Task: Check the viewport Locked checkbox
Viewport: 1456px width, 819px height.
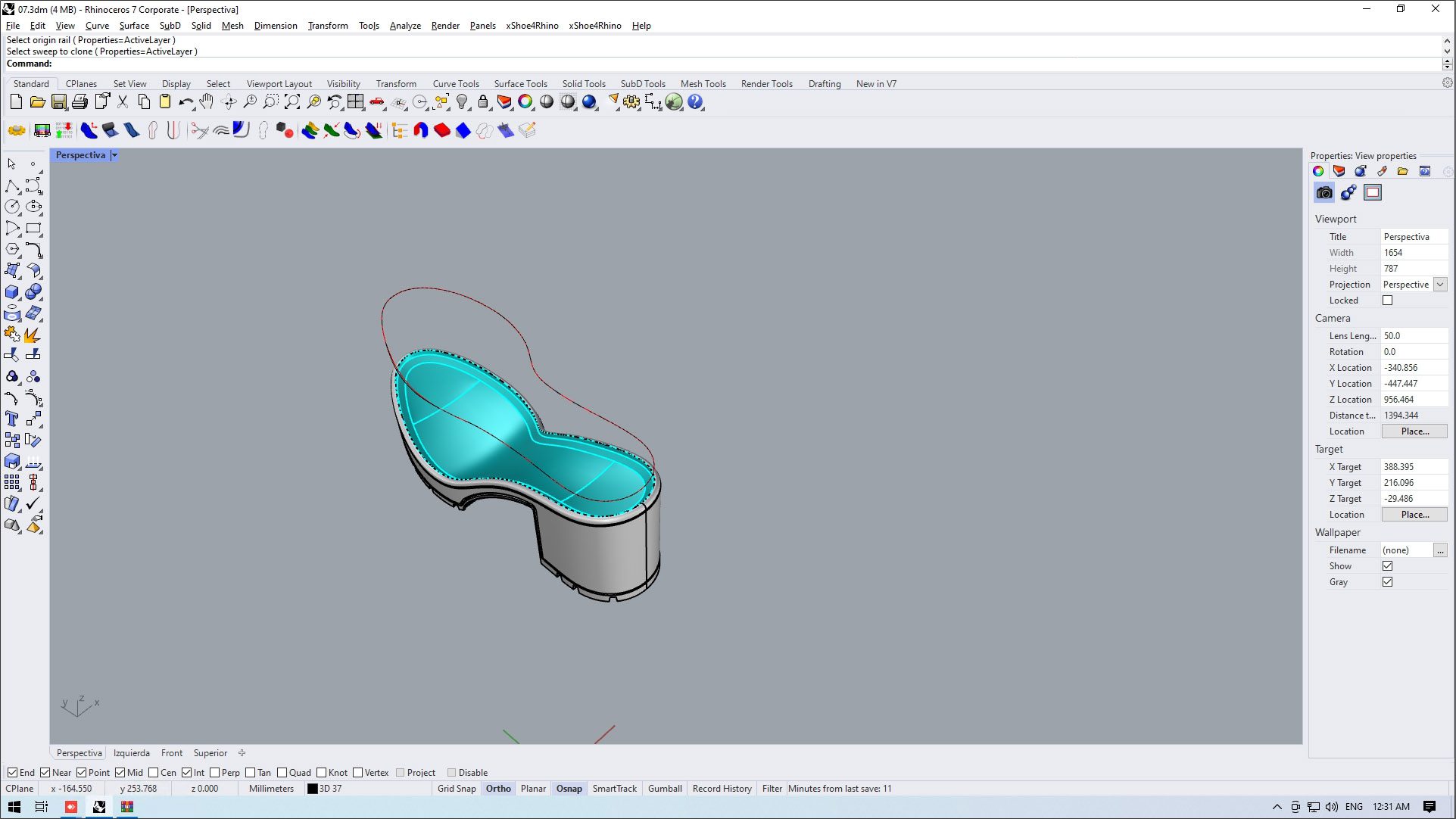Action: point(1387,301)
